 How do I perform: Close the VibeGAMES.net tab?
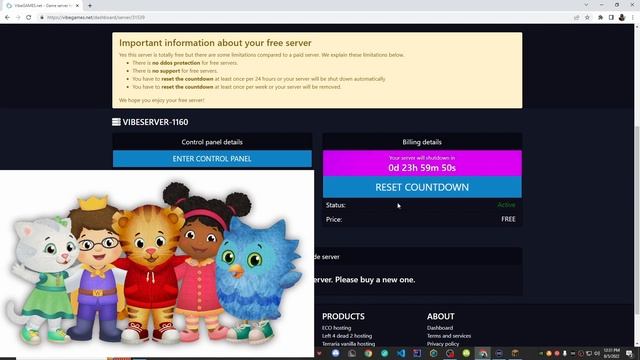coord(77,6)
